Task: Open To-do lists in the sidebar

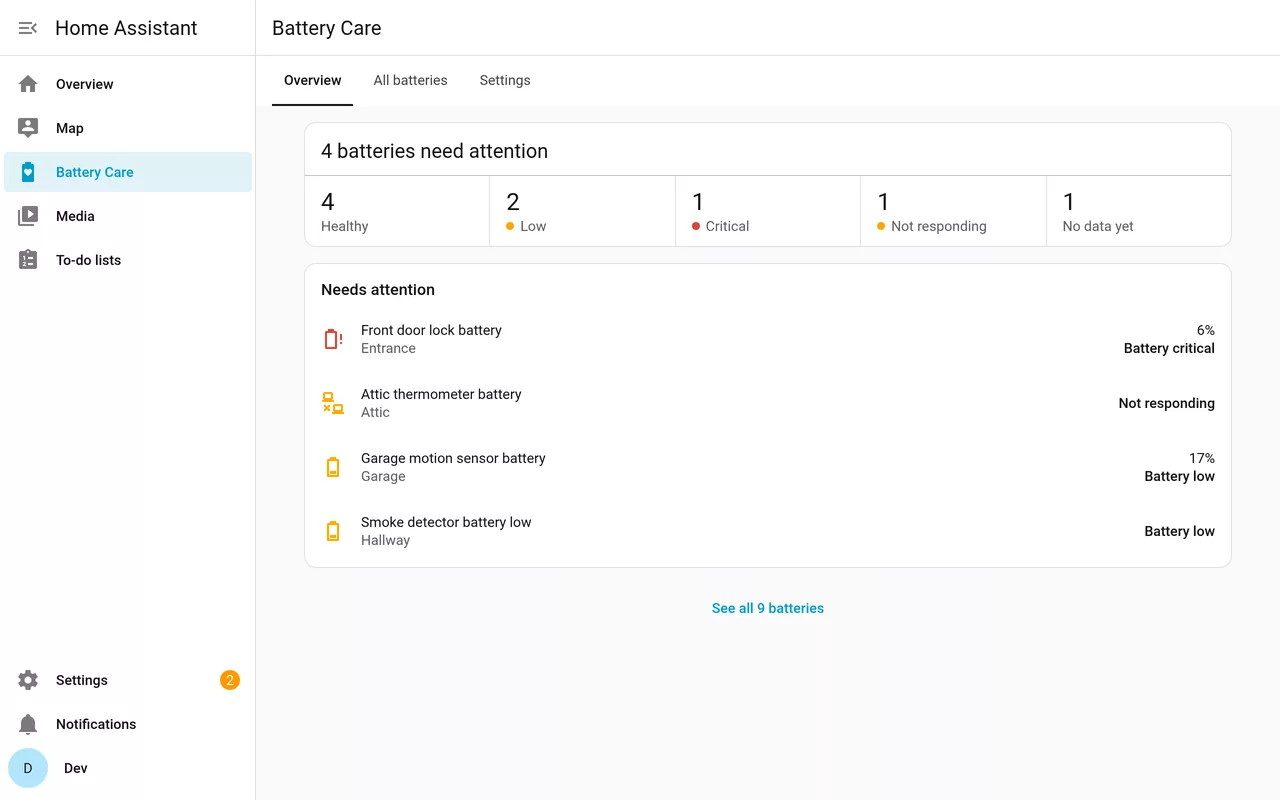Action: 128,260
